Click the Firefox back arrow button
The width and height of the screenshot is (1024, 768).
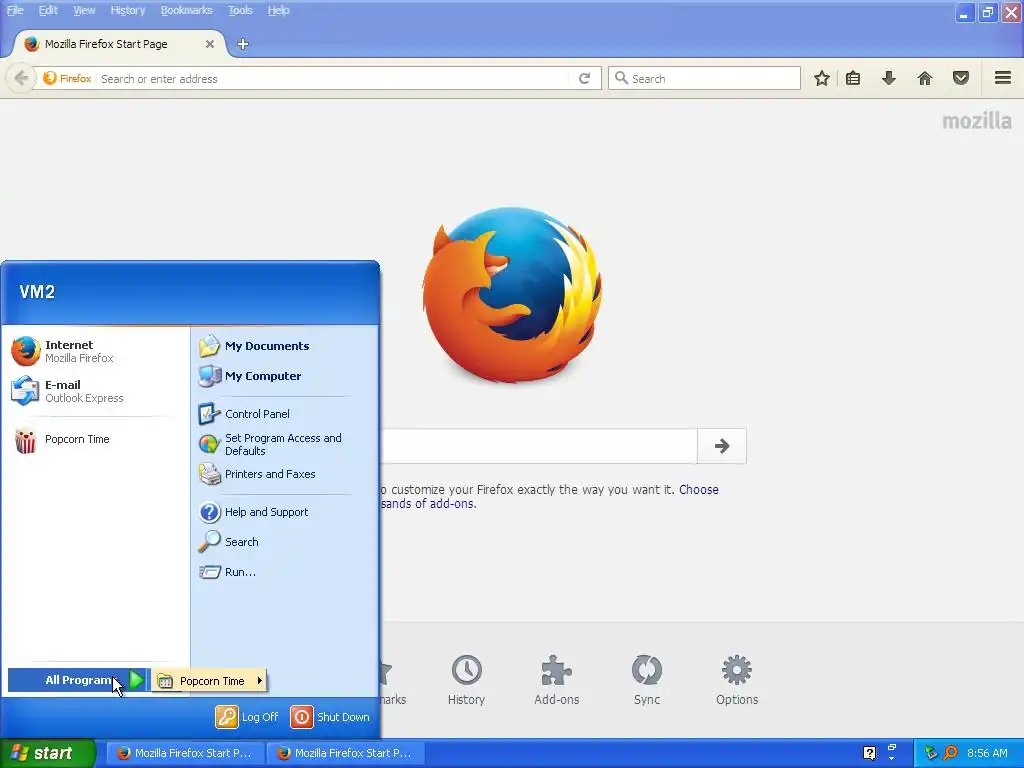click(21, 78)
